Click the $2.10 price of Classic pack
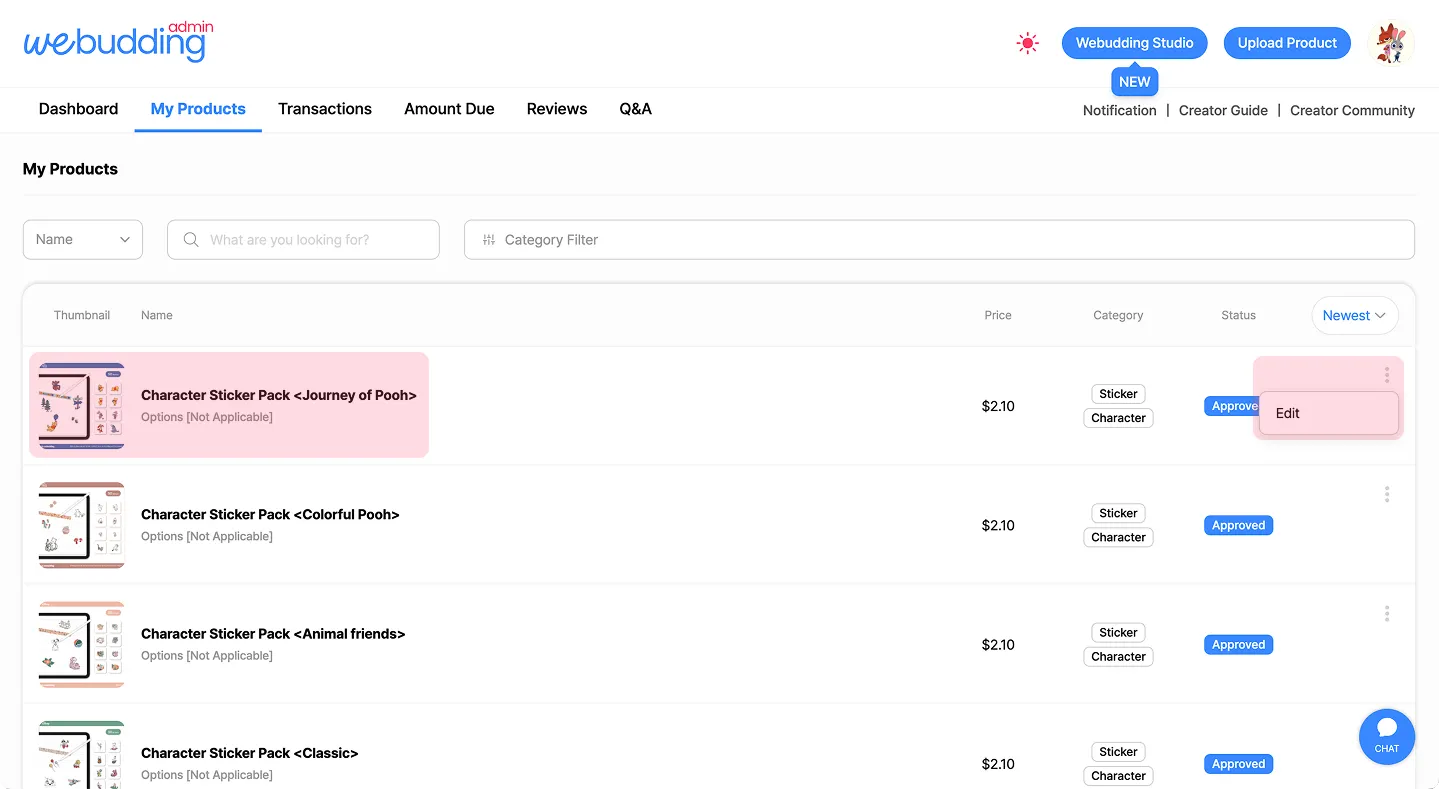The image size is (1439, 789). (998, 763)
